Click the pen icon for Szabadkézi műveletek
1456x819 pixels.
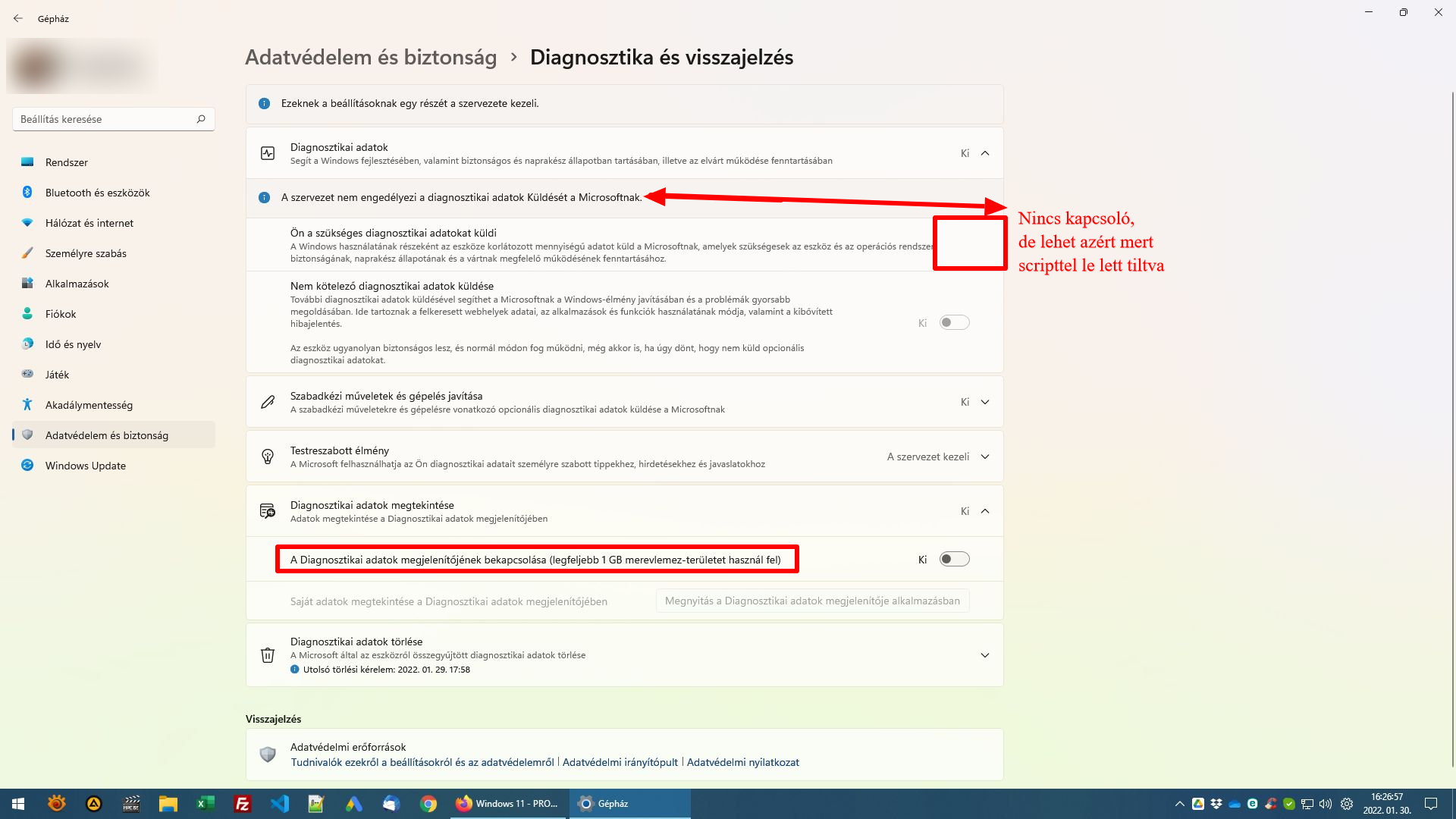click(x=268, y=402)
